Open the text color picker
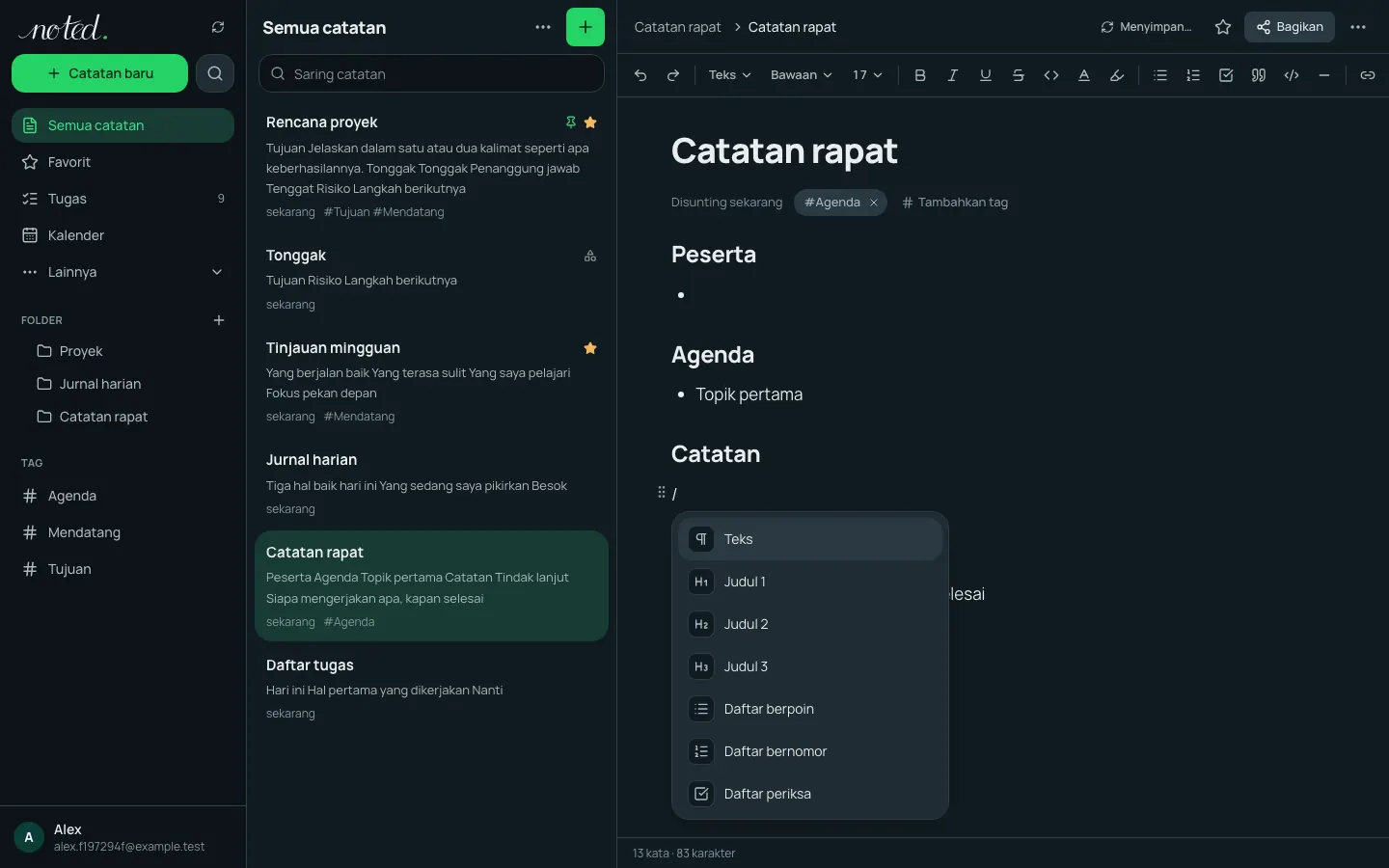 point(1084,75)
